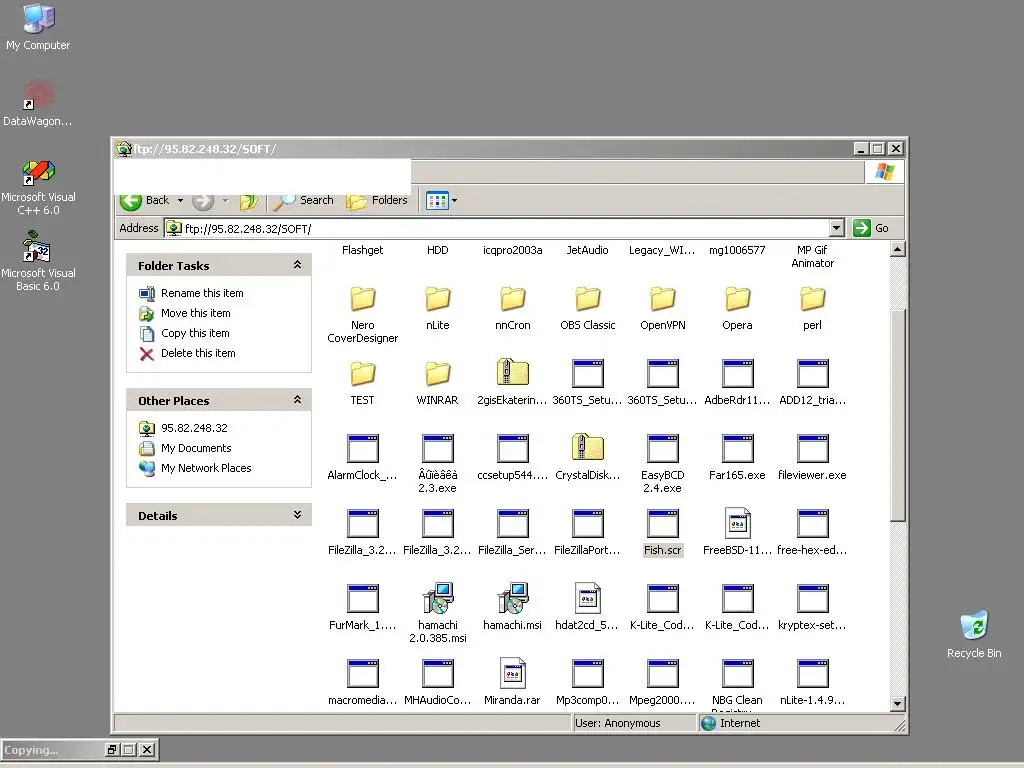
Task: Select the hamachi 2.0.385.msi package
Action: click(x=438, y=614)
